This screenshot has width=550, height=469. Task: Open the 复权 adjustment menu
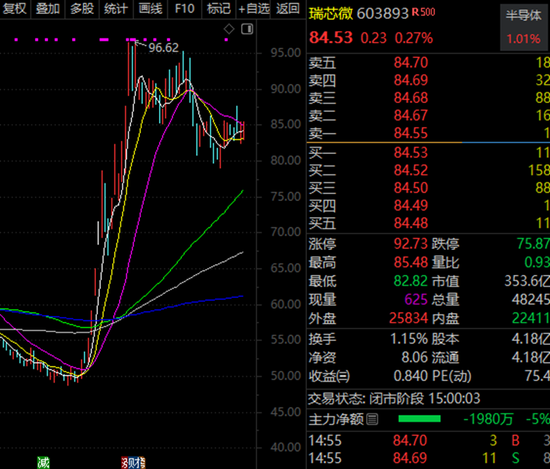tap(14, 8)
